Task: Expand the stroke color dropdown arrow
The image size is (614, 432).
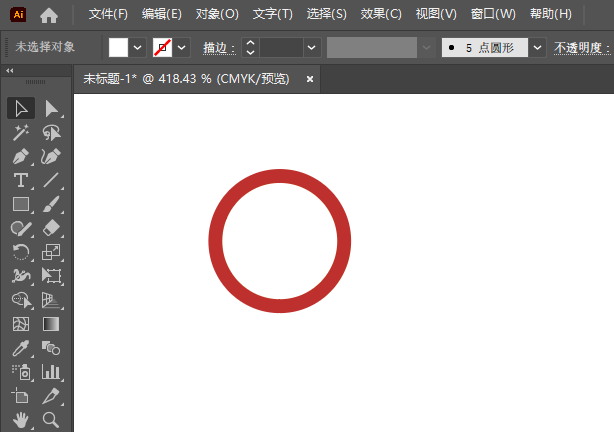Action: pos(181,48)
